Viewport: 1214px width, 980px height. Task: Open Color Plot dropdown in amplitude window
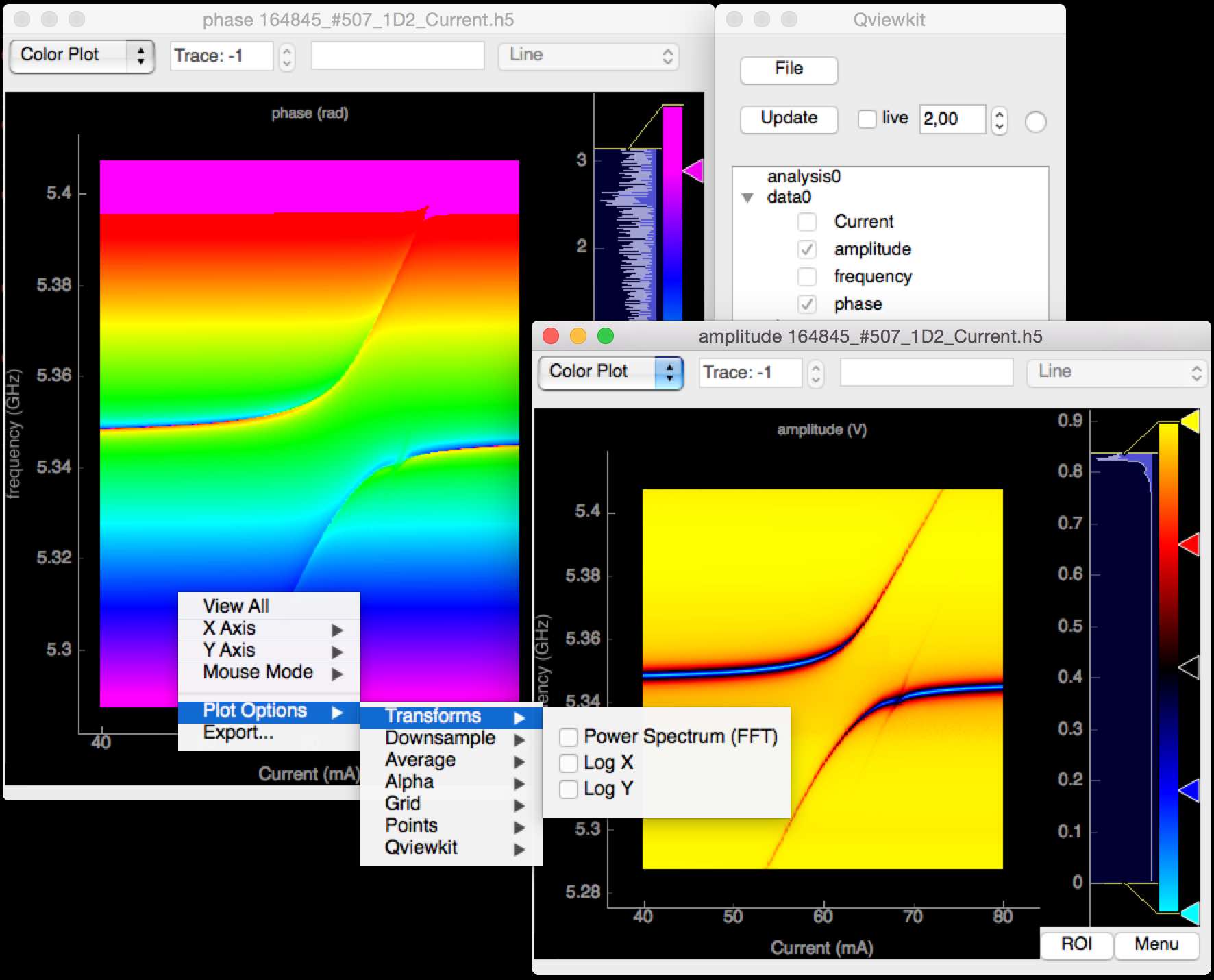click(x=611, y=372)
